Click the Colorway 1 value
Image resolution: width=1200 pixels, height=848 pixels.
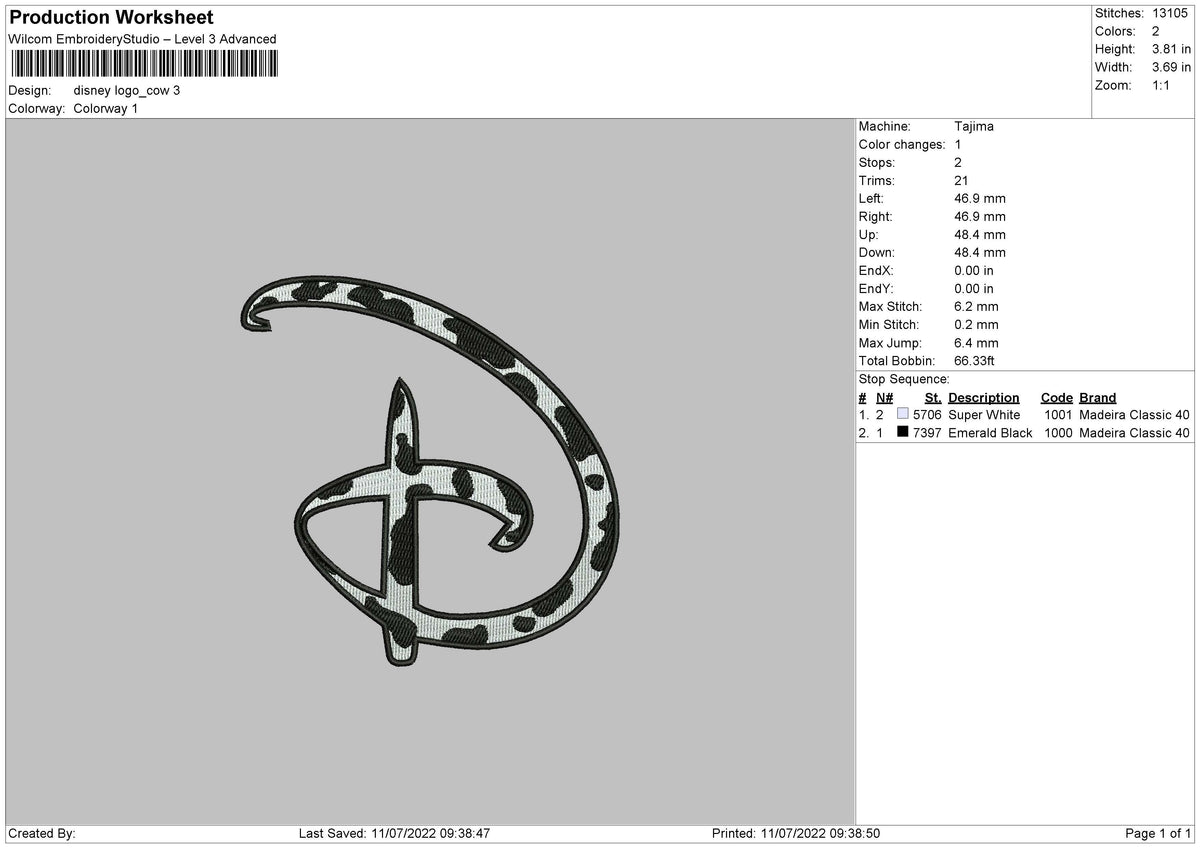(106, 108)
